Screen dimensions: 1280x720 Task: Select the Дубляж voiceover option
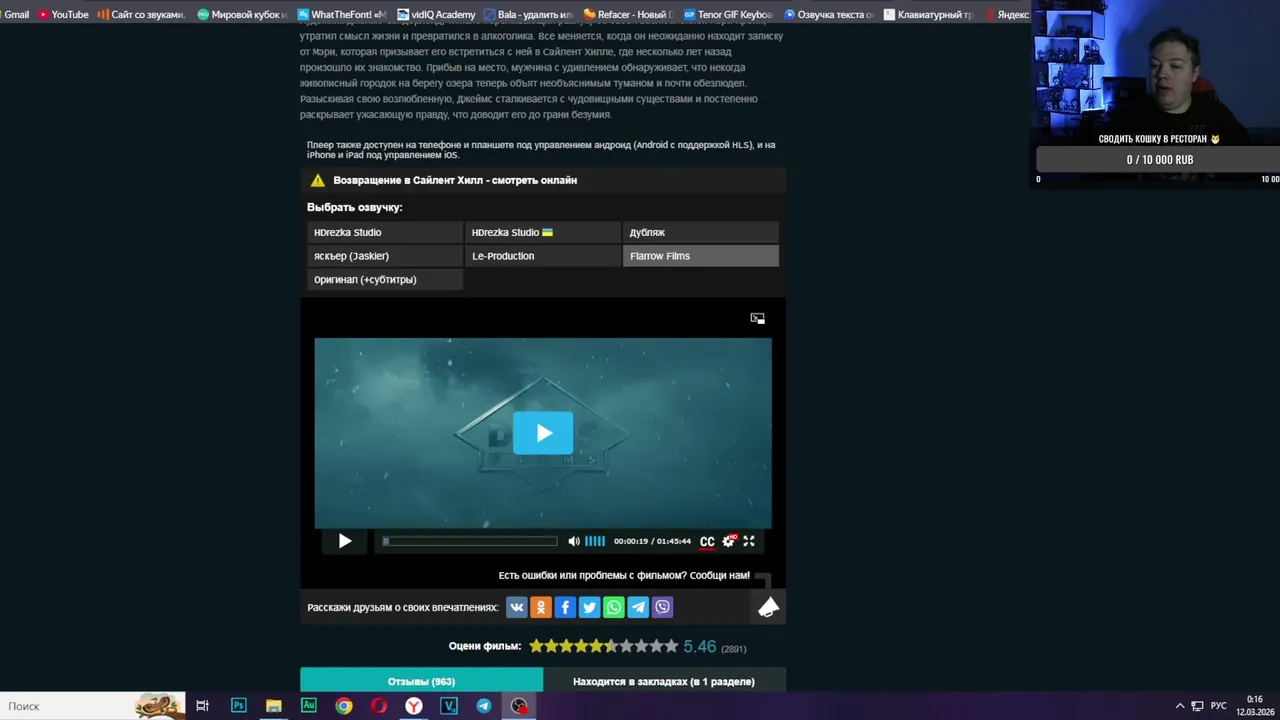pyautogui.click(x=700, y=232)
